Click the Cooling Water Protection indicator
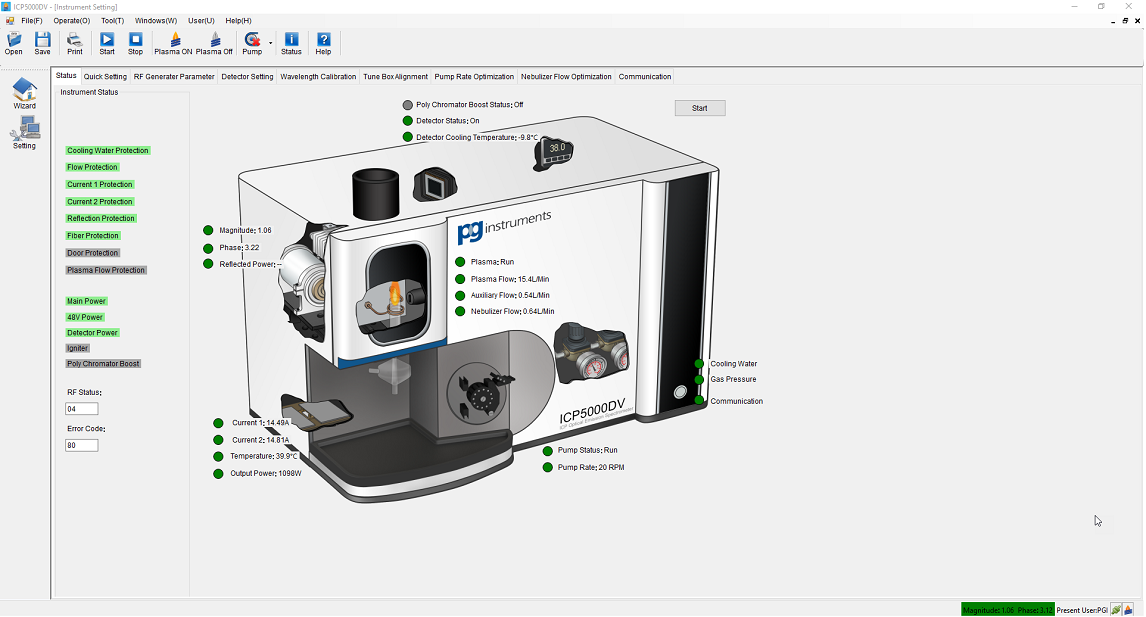1146x617 pixels. (x=107, y=151)
